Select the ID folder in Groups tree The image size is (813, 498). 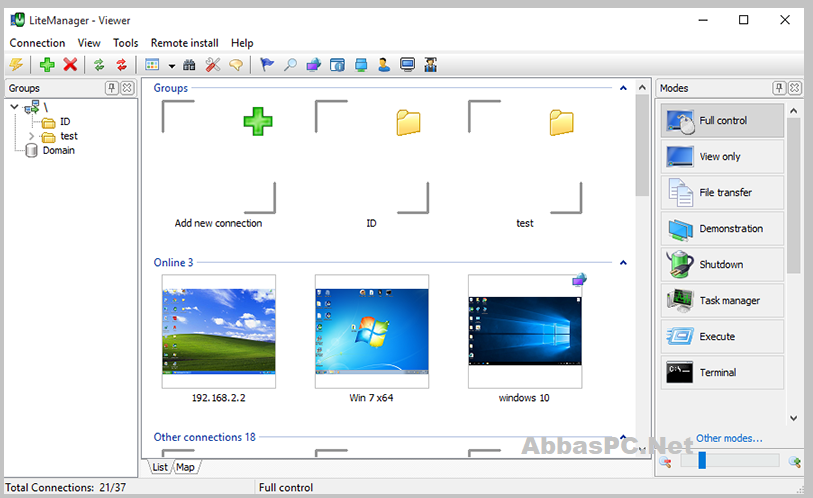click(x=65, y=121)
